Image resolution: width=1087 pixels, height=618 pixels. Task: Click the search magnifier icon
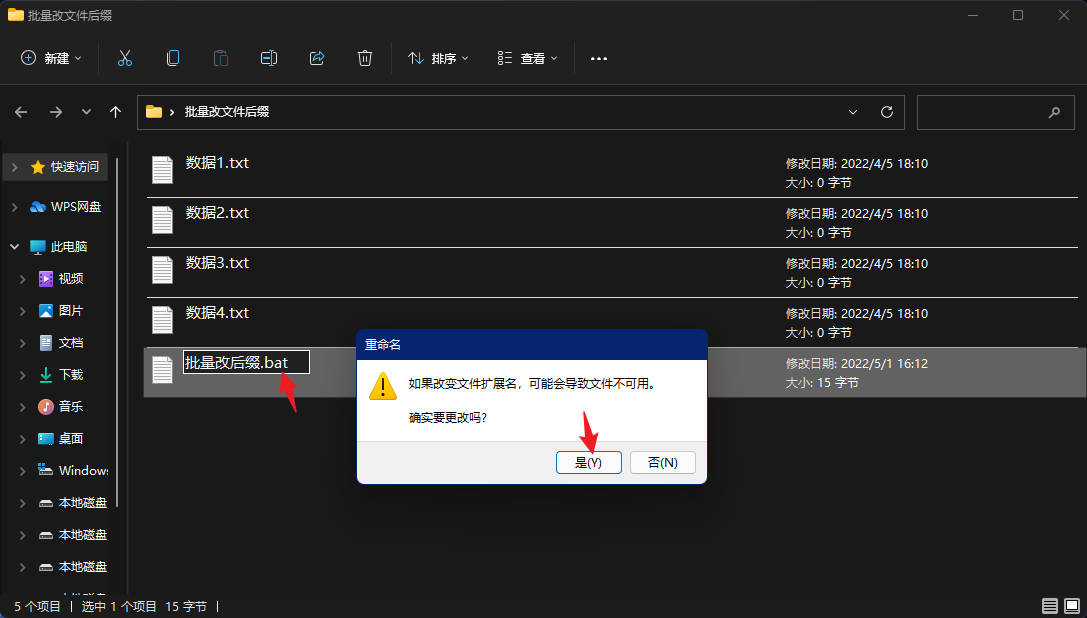[1054, 112]
